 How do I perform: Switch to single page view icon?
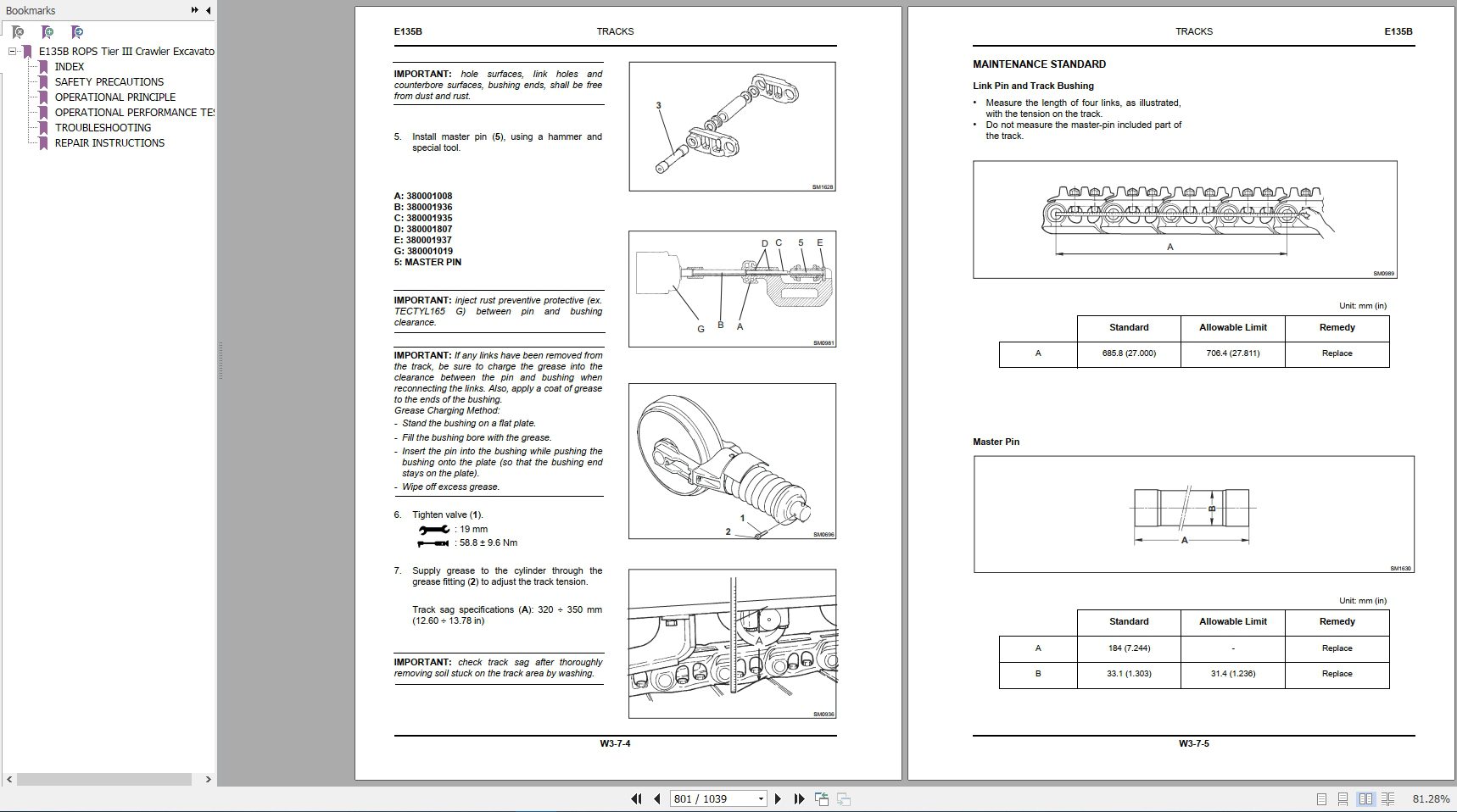(1320, 798)
